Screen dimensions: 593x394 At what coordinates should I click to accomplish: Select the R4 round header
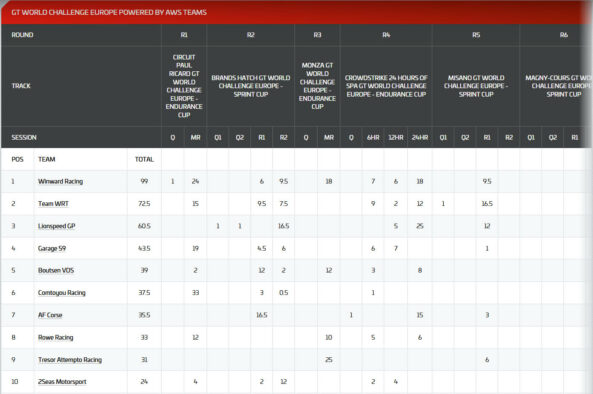(386, 35)
